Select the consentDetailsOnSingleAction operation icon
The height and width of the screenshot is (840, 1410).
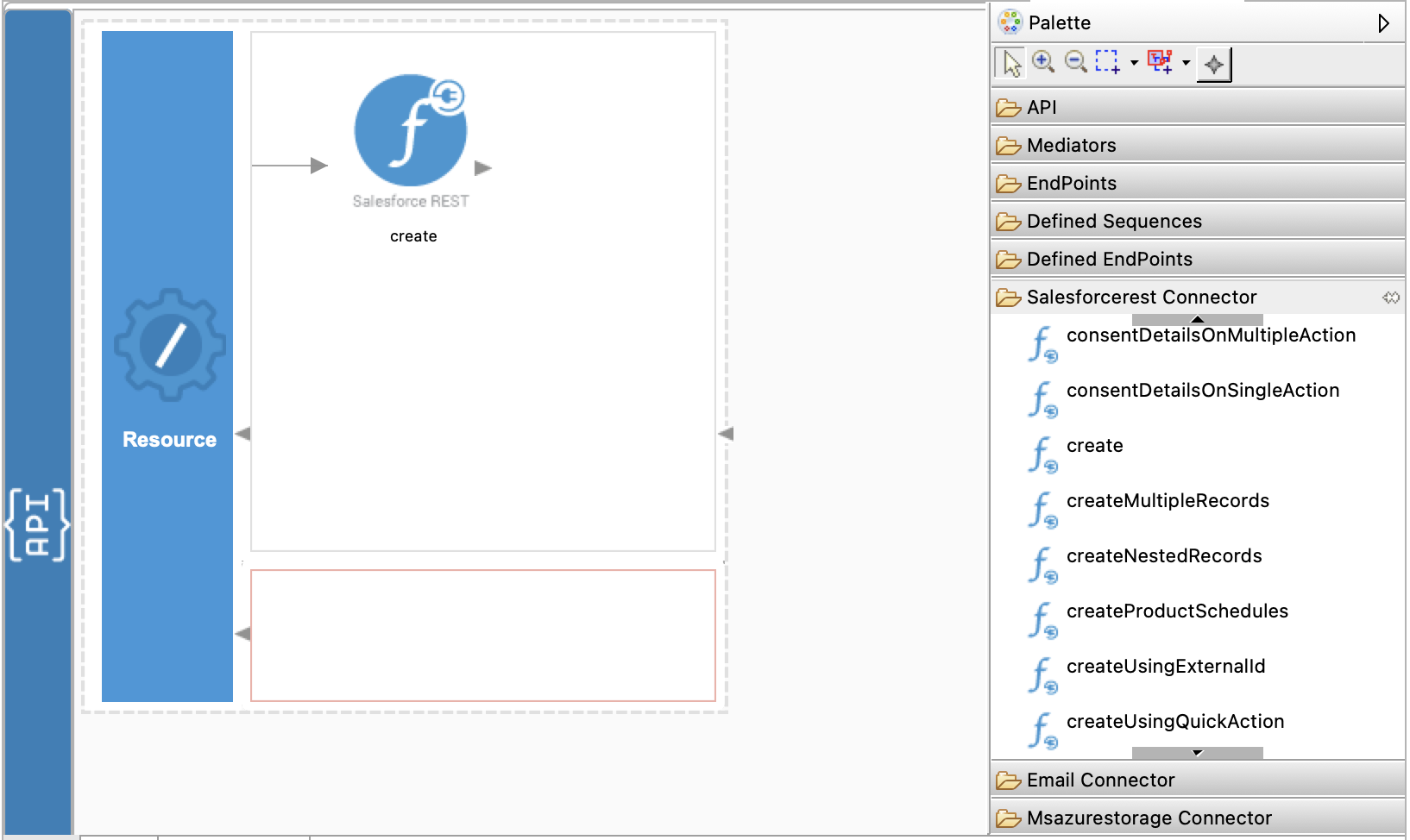(x=1042, y=399)
